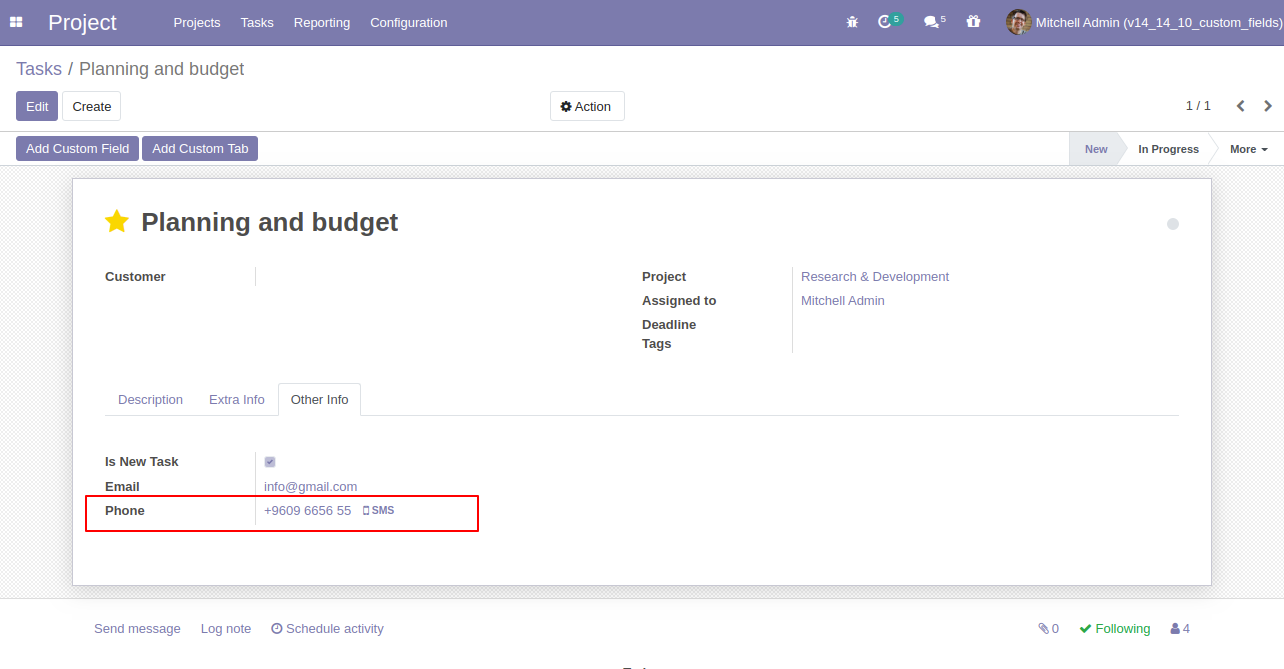Toggle the Is New Task checkbox
Viewport: 1284px width, 669px height.
[x=270, y=462]
